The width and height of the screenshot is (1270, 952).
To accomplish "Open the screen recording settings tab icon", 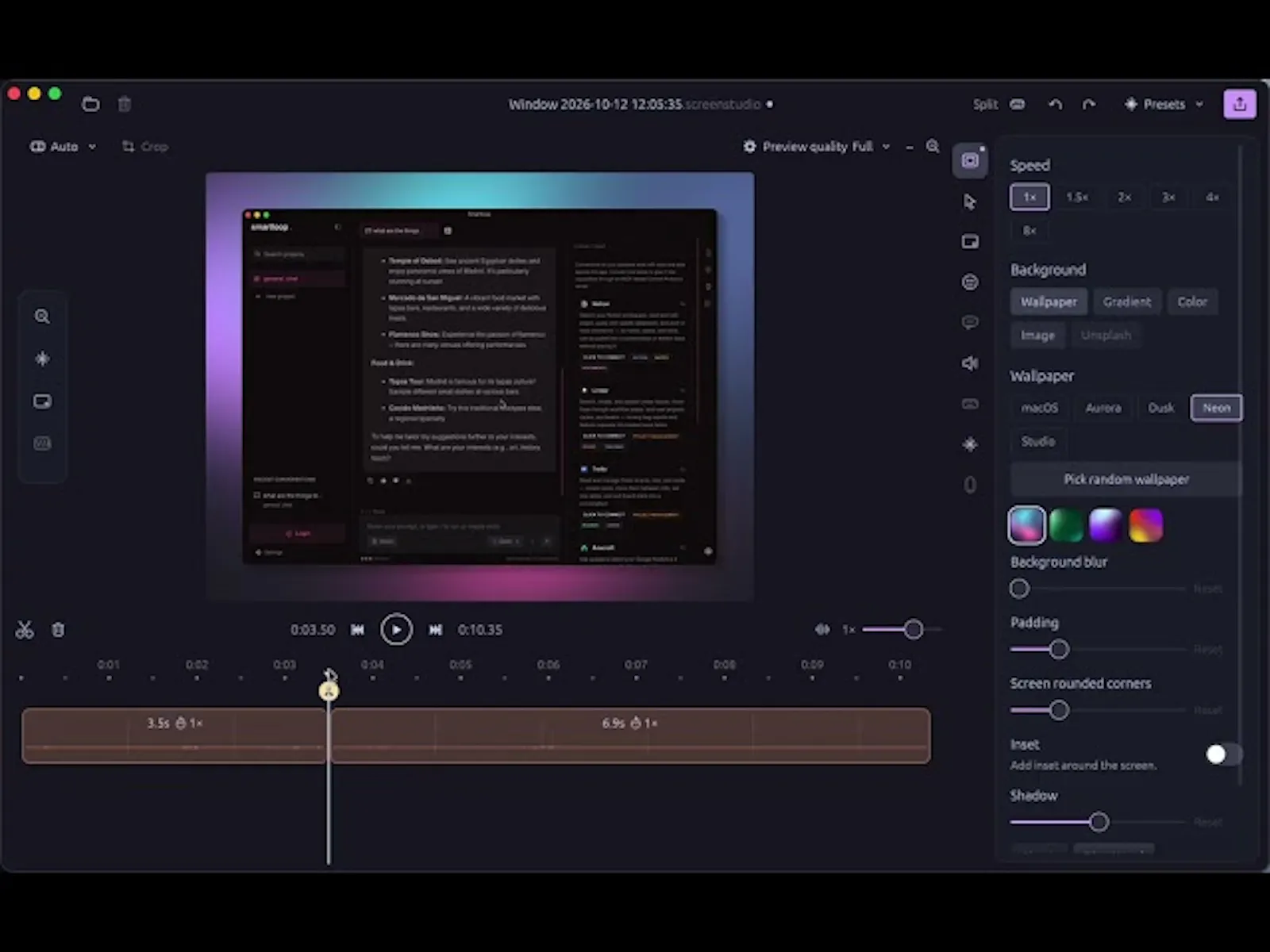I will click(970, 161).
